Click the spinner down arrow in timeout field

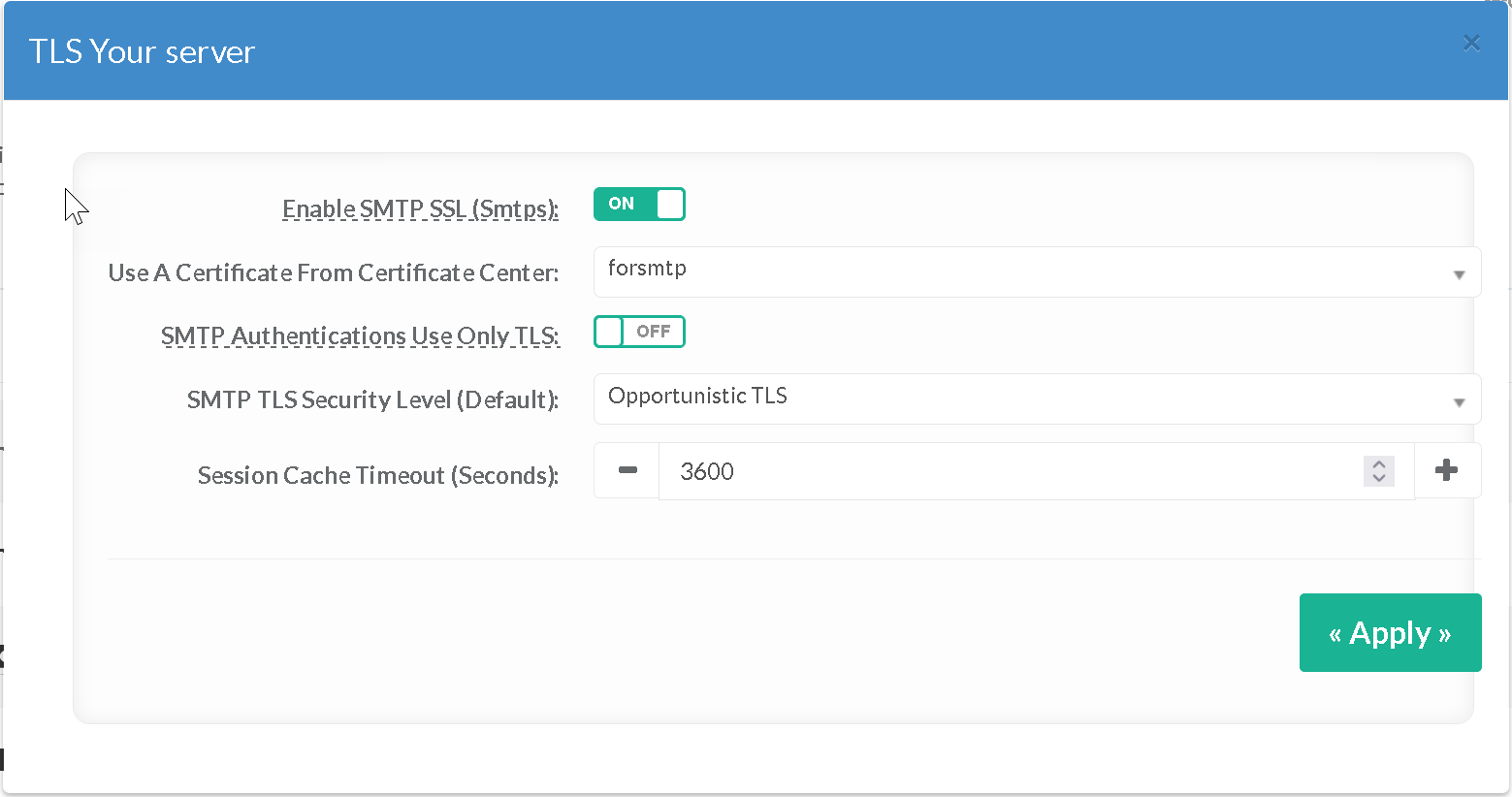1379,479
